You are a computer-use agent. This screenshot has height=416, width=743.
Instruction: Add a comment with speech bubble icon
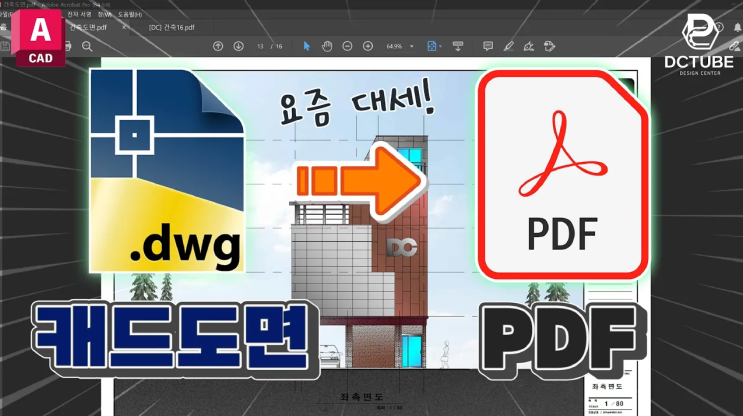coord(488,46)
